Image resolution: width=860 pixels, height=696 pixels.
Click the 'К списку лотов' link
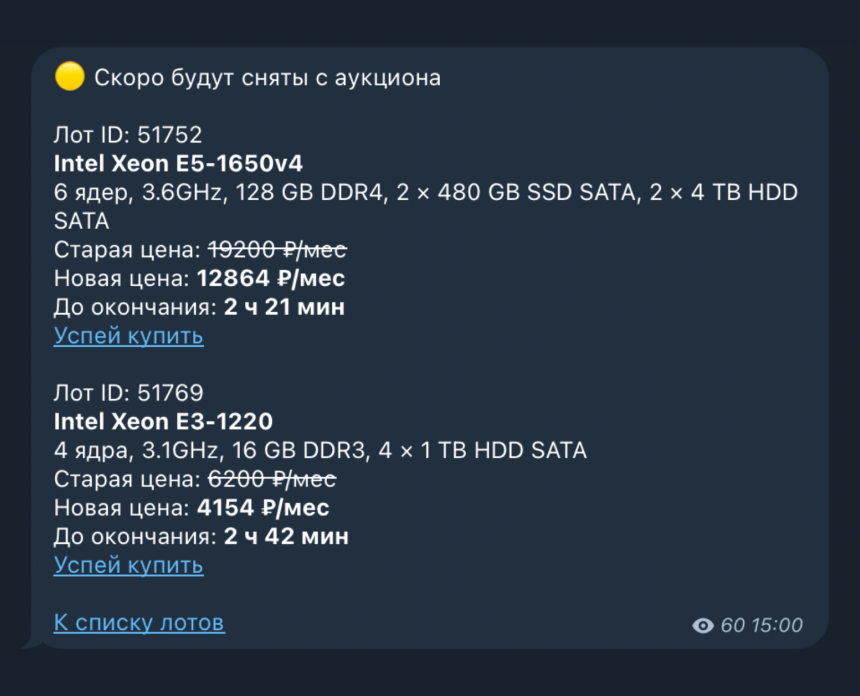click(139, 622)
